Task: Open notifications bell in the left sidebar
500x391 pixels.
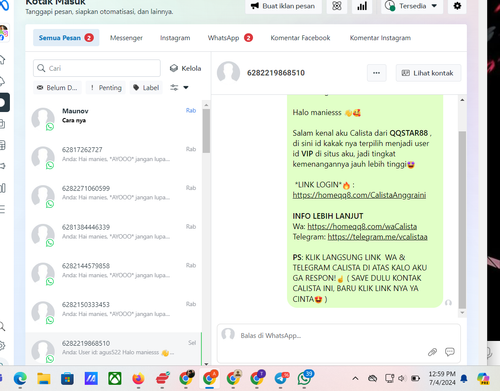Action: pyautogui.click(x=2, y=81)
